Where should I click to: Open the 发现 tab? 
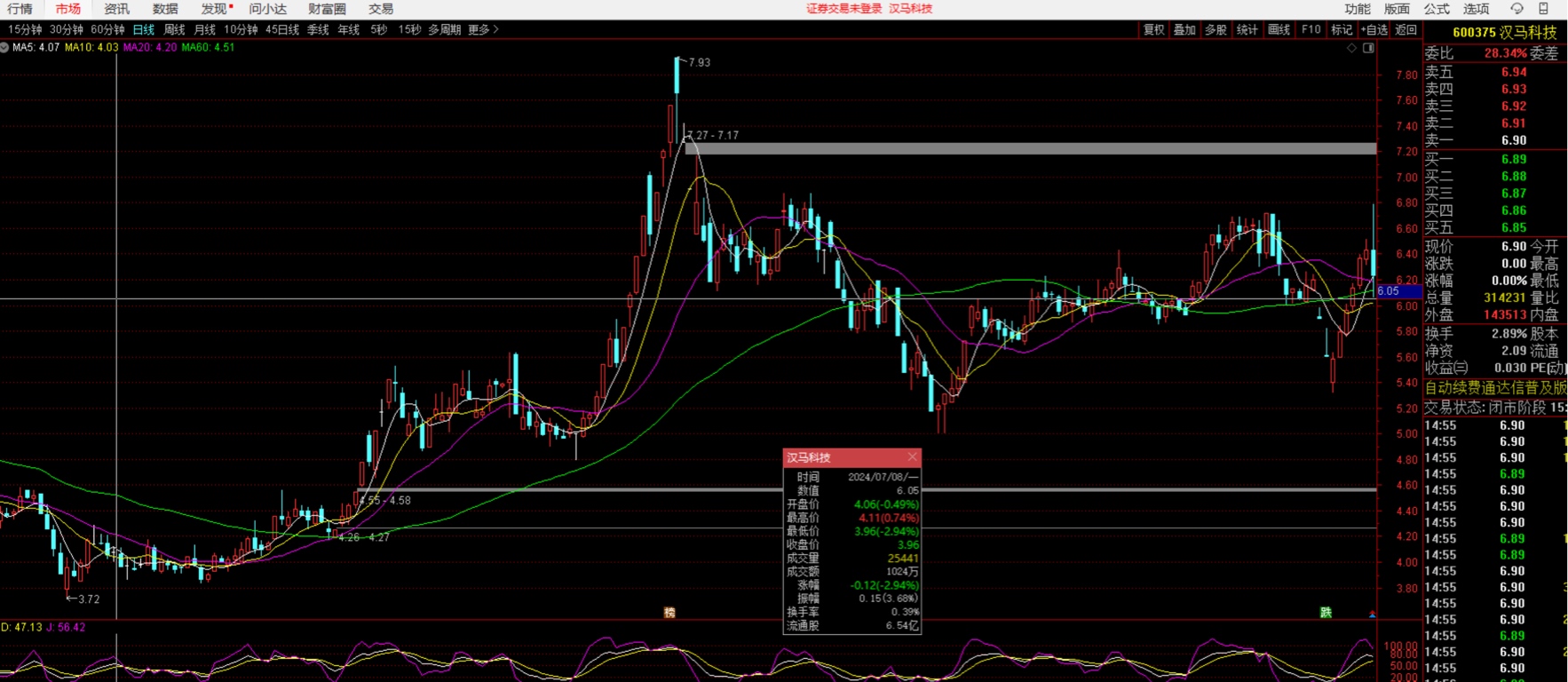tap(214, 9)
